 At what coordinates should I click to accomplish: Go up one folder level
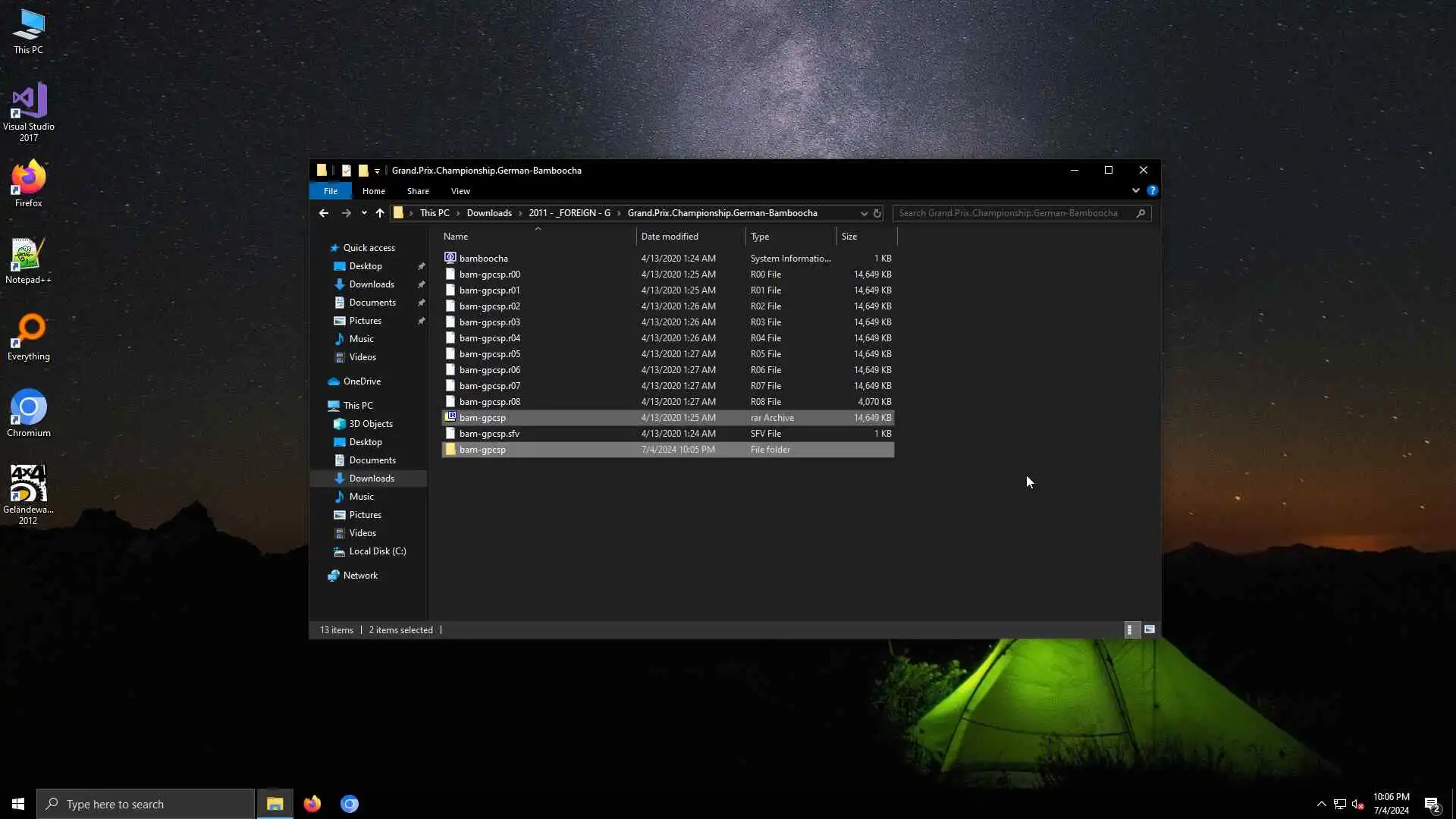coord(380,213)
